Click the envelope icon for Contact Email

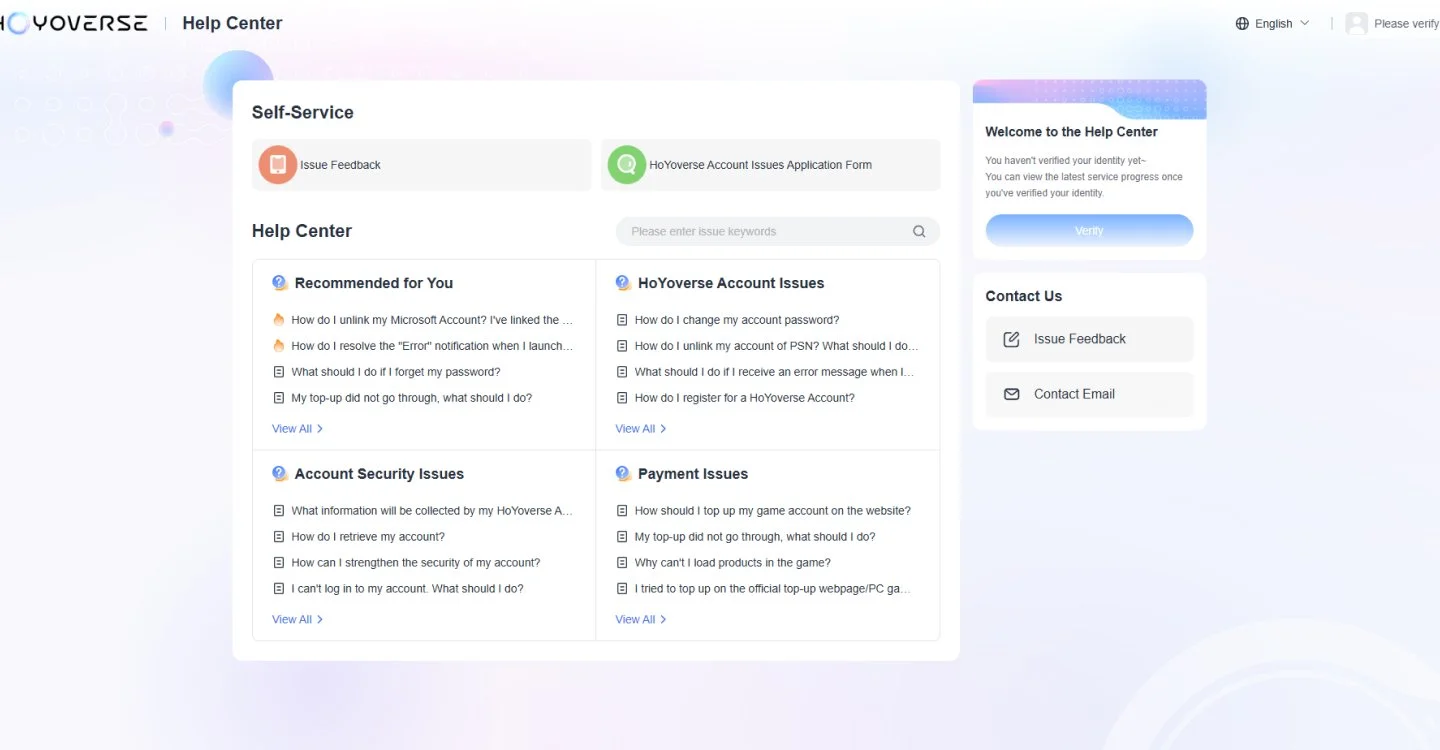[1011, 394]
